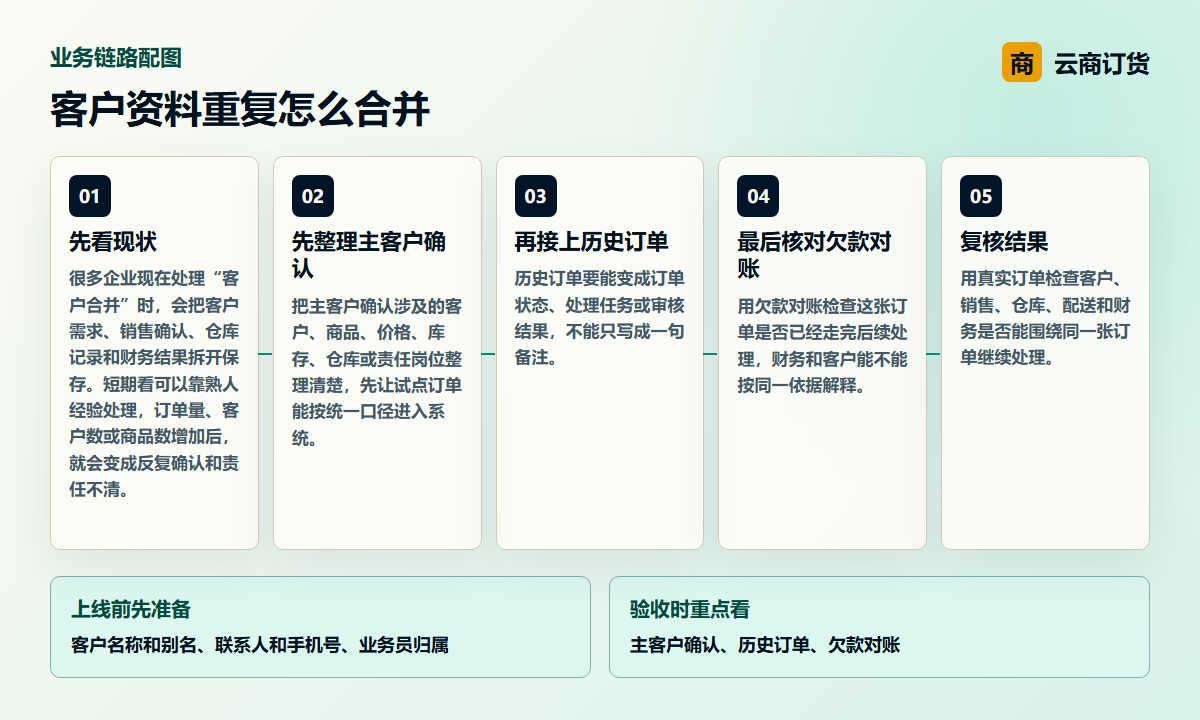Image resolution: width=1200 pixels, height=720 pixels.
Task: Click the paragraph starting 很多企业现在处理
Action: pos(154,384)
